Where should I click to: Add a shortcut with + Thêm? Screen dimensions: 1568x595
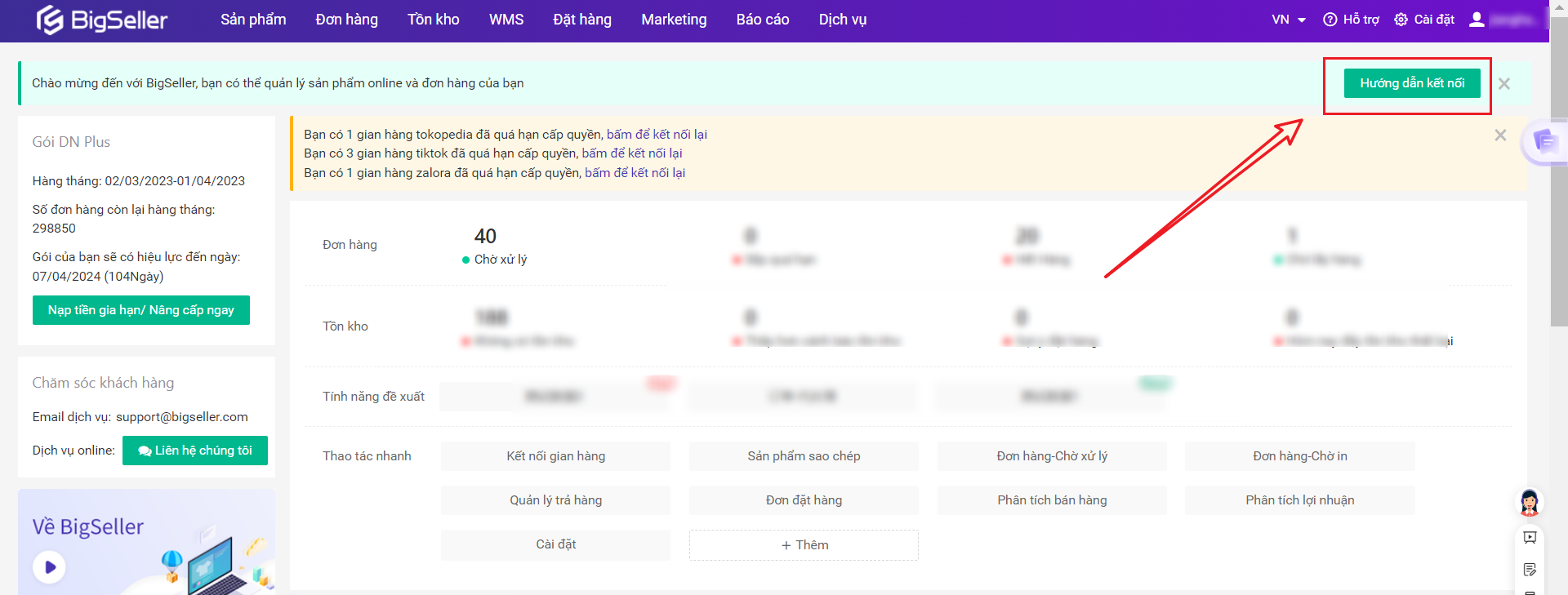point(804,545)
